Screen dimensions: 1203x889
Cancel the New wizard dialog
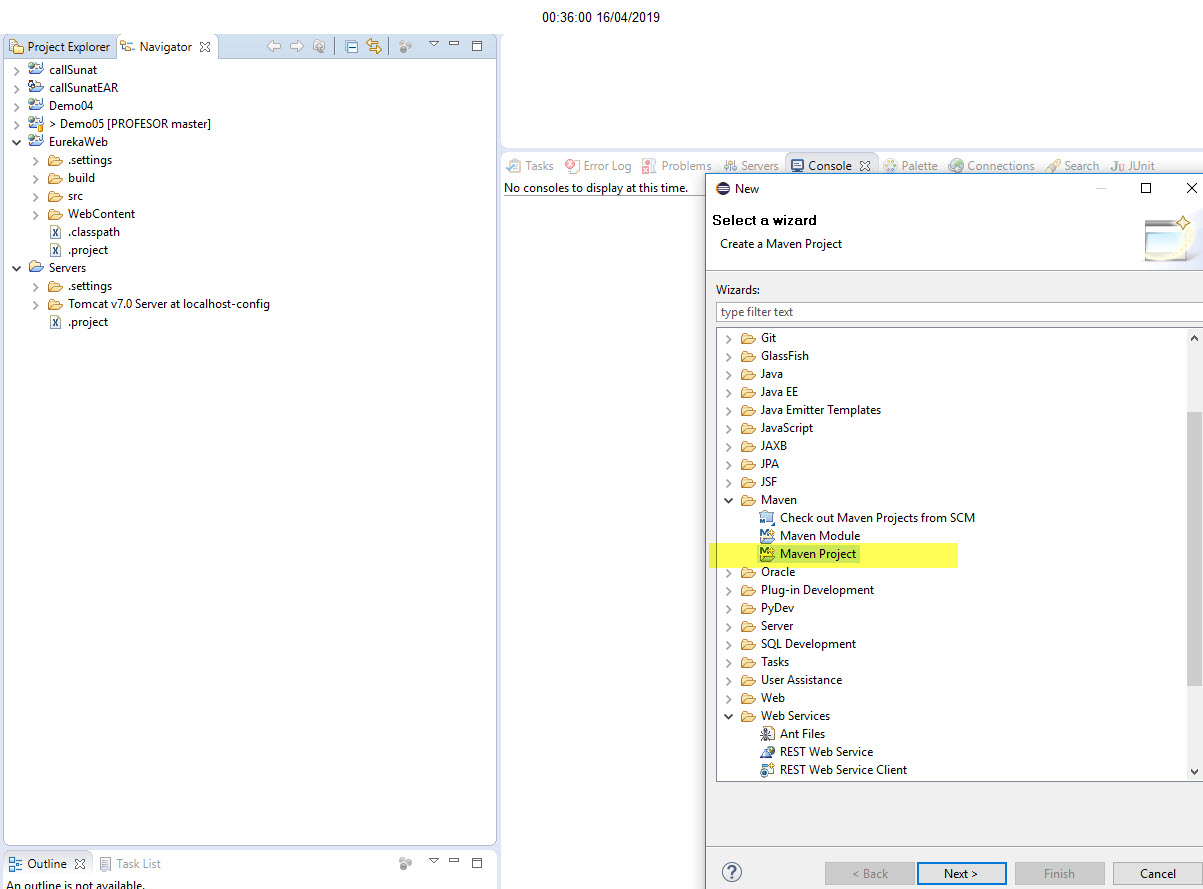click(x=1158, y=873)
